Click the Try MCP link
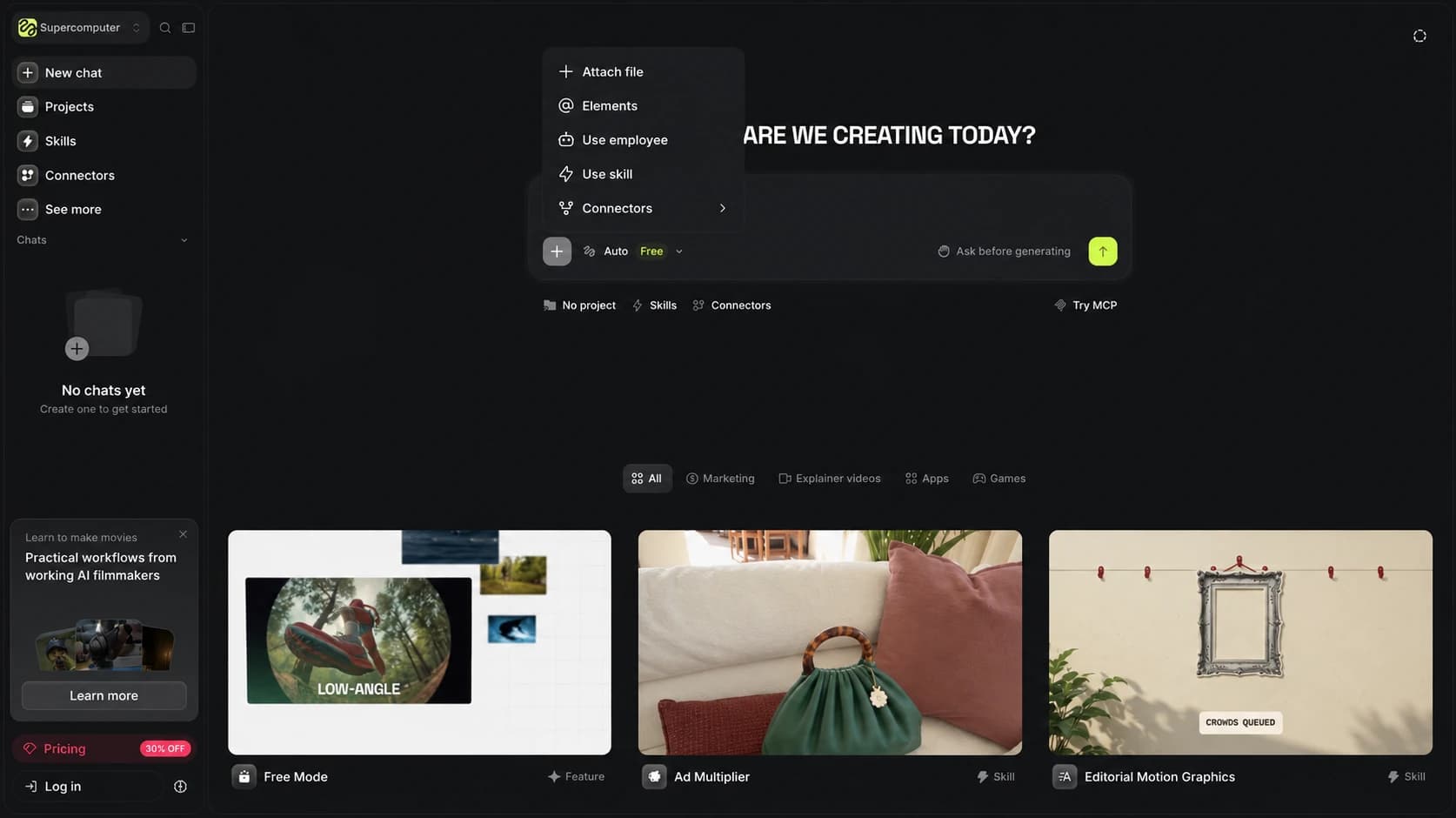Screen dimensions: 1456x818 1085,305
